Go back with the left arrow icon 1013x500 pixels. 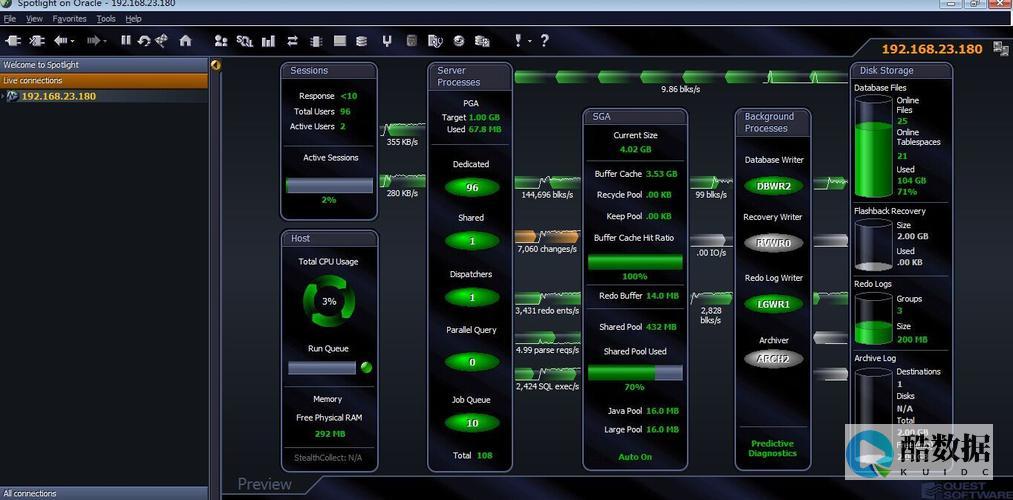[x=61, y=41]
